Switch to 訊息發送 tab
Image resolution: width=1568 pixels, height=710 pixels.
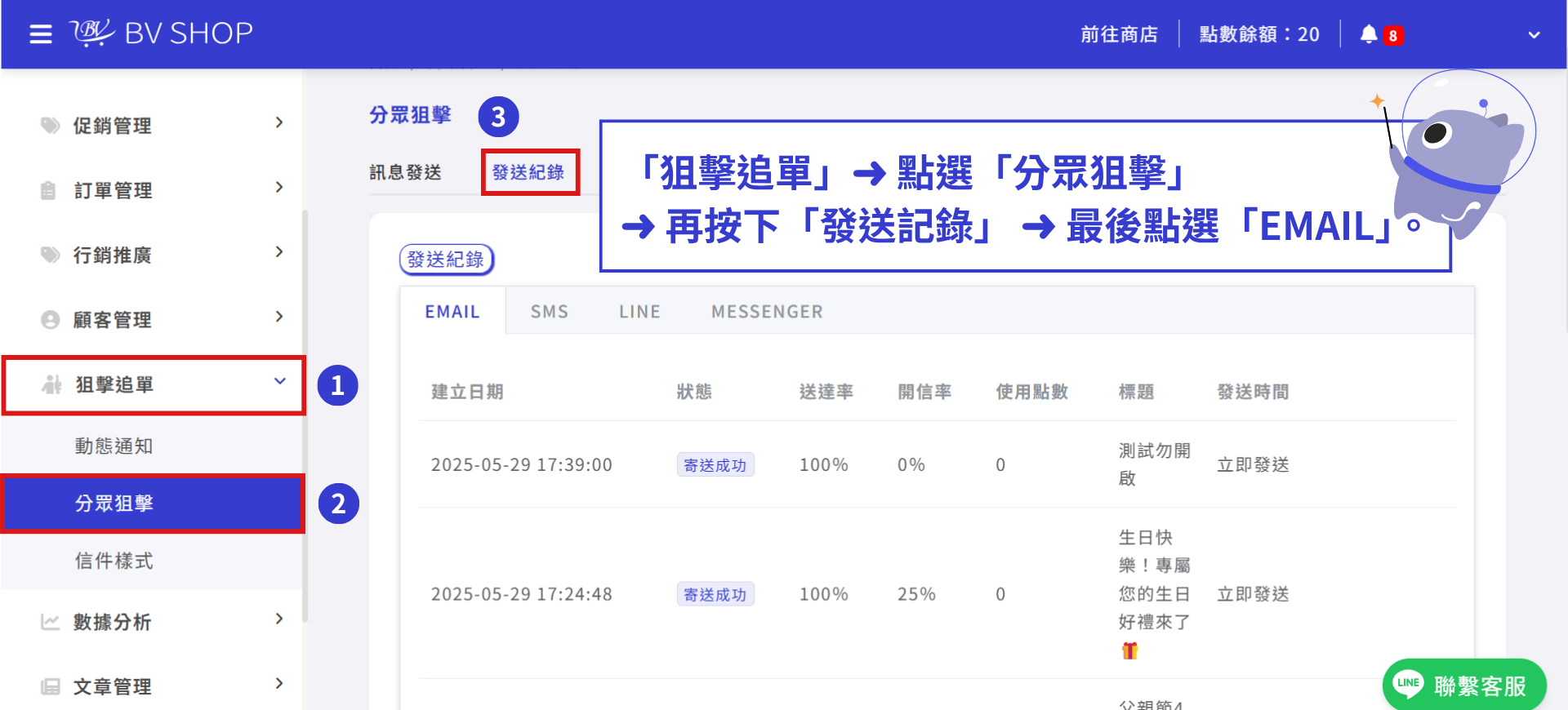click(405, 172)
